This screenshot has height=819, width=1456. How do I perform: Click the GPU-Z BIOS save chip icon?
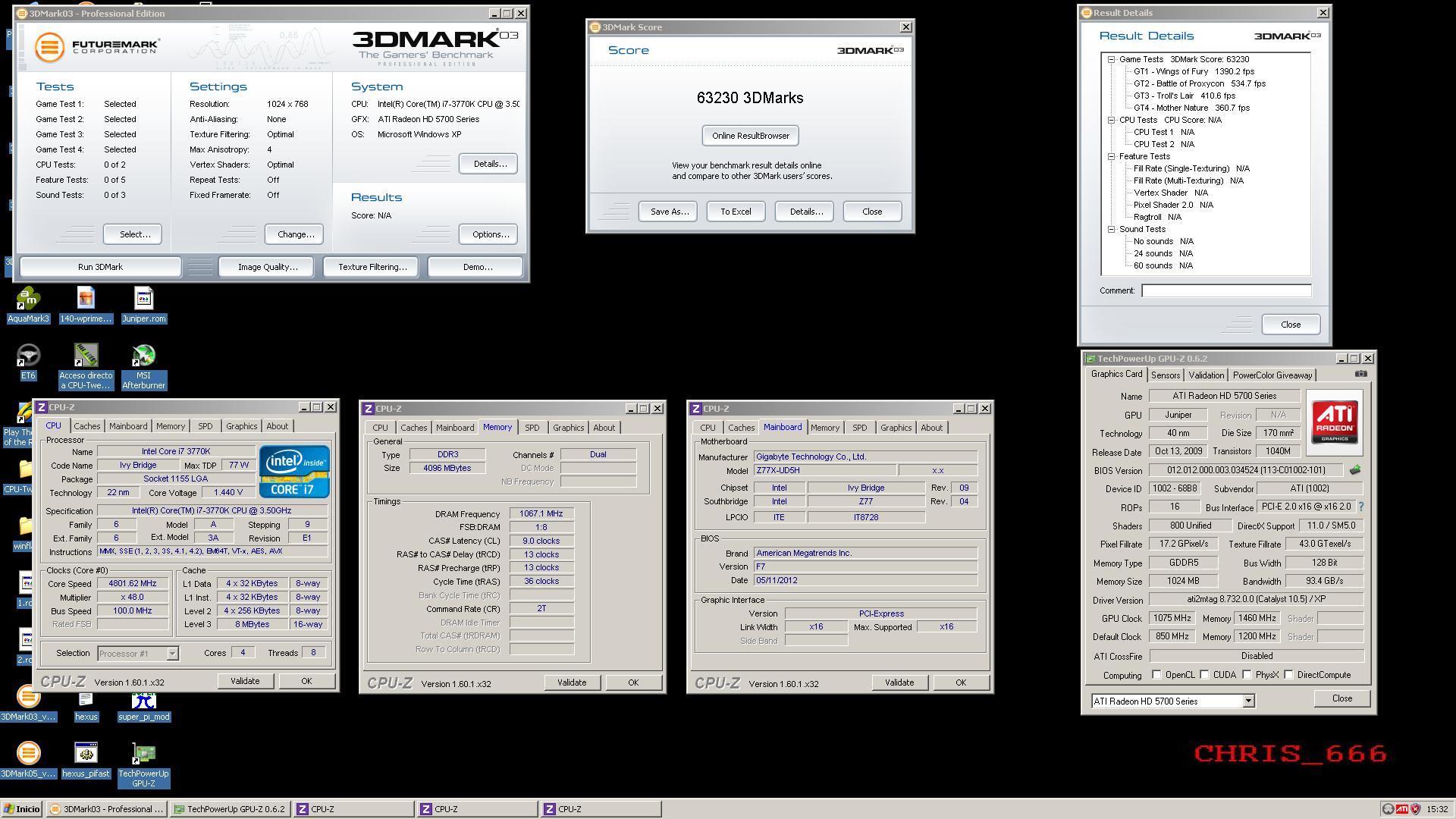[x=1355, y=470]
